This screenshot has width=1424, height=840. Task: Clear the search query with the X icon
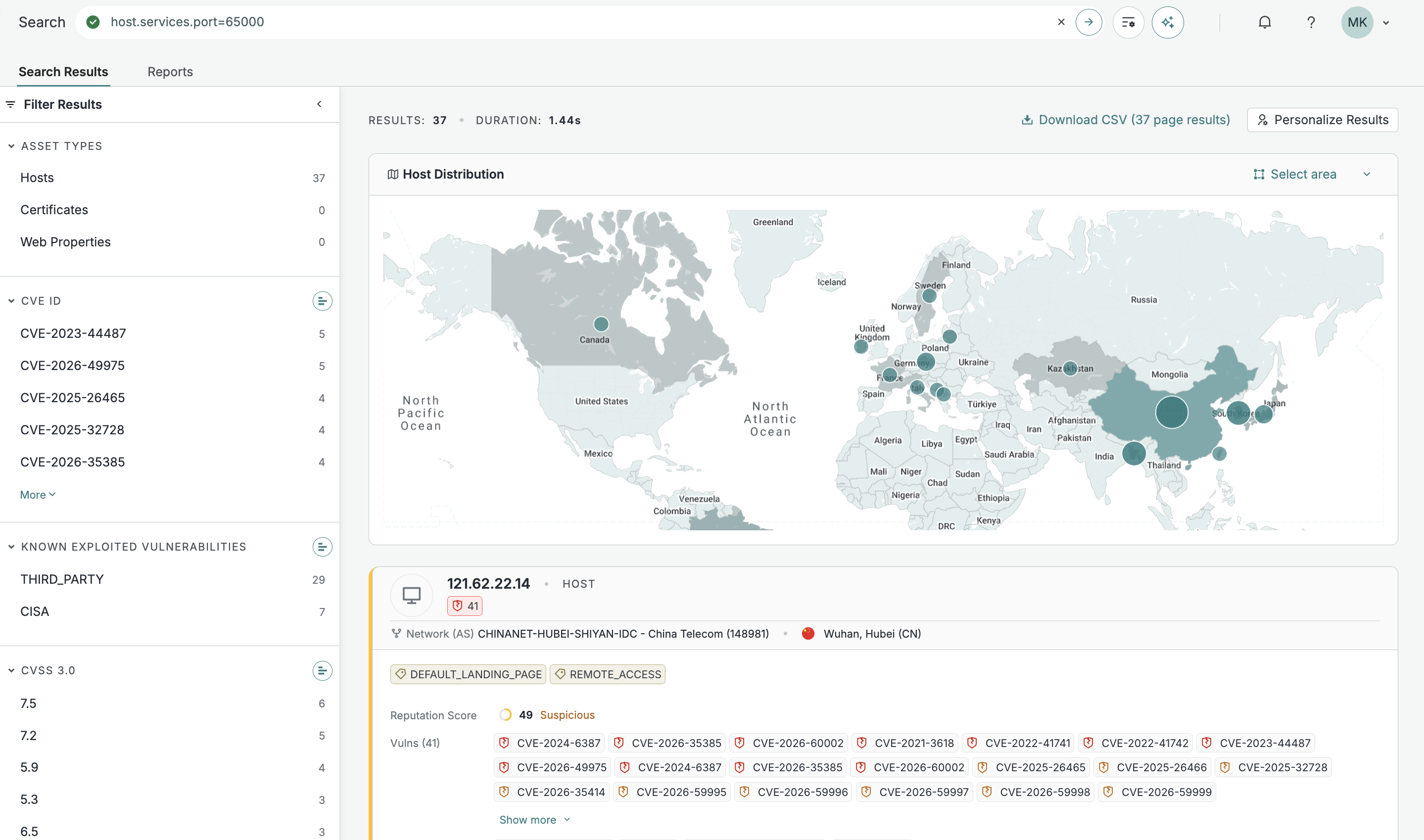pos(1061,22)
